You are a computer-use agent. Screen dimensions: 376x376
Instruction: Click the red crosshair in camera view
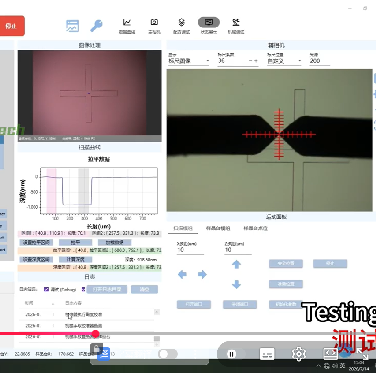(279, 134)
